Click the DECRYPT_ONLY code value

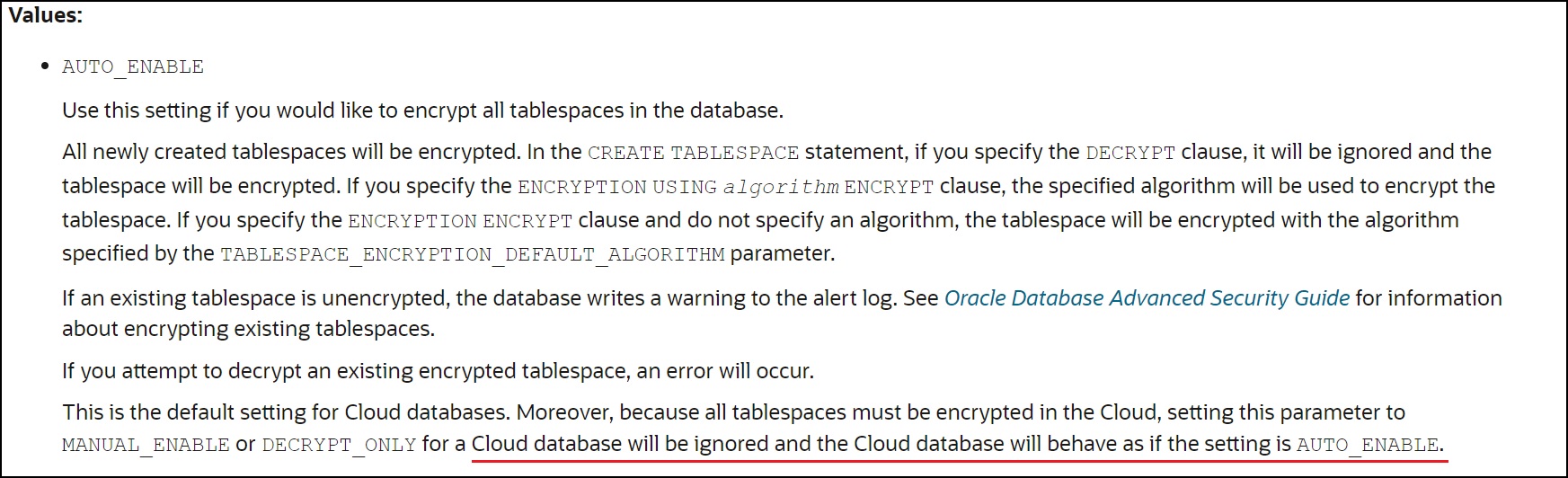(339, 446)
